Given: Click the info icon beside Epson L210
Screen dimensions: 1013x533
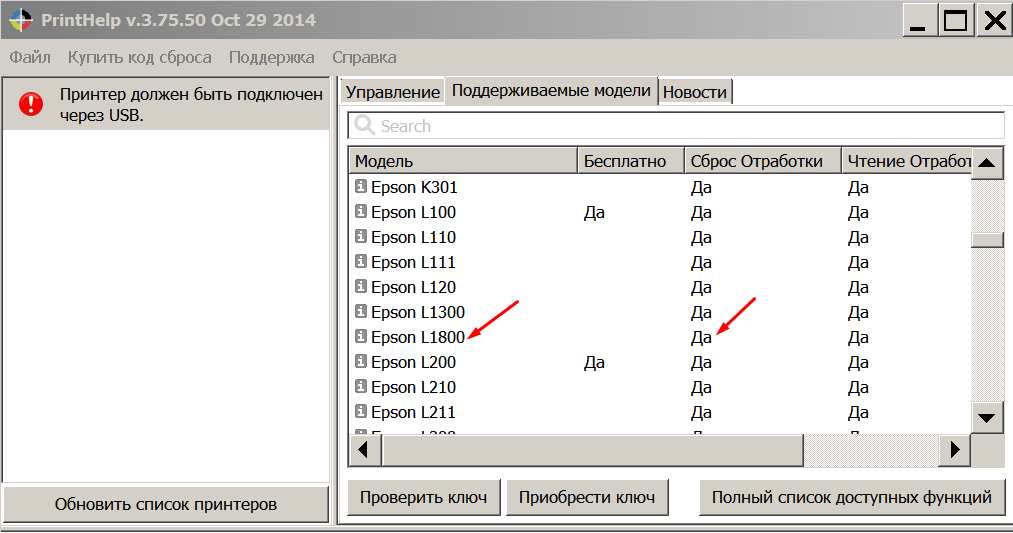Looking at the screenshot, I should click(x=360, y=386).
